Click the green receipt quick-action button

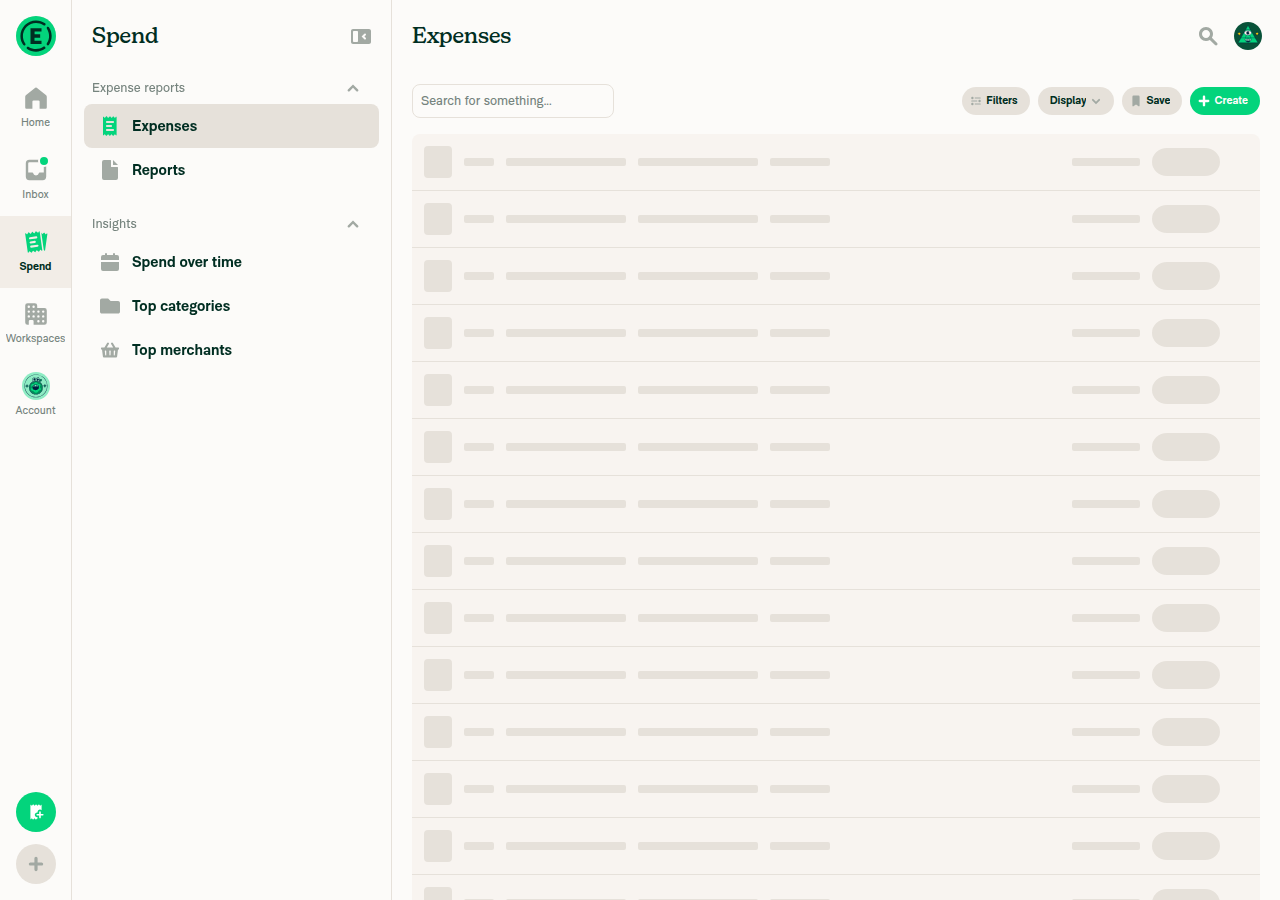coord(36,812)
